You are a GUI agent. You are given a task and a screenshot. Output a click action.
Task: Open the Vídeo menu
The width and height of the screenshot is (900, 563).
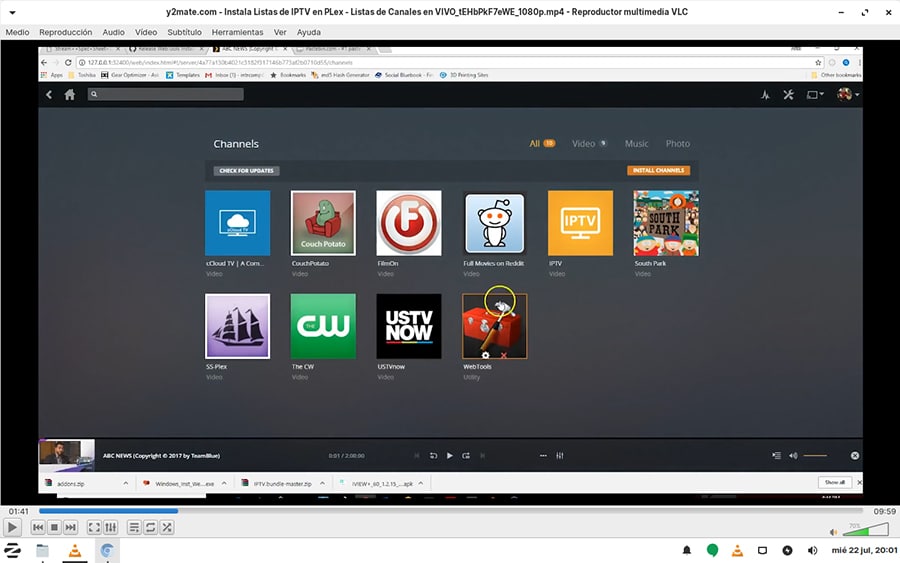click(x=146, y=32)
